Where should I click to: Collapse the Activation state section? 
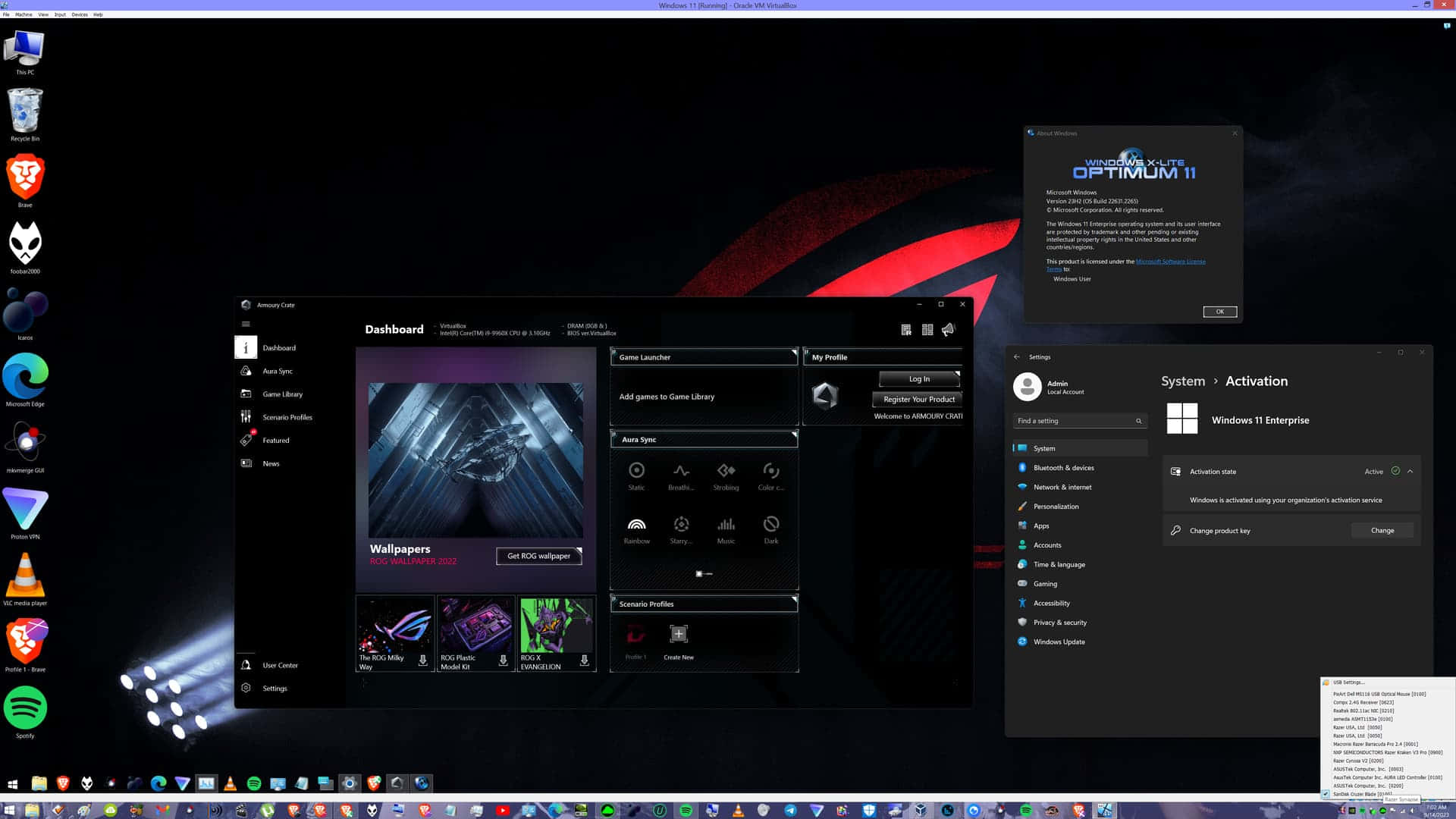pyautogui.click(x=1410, y=471)
